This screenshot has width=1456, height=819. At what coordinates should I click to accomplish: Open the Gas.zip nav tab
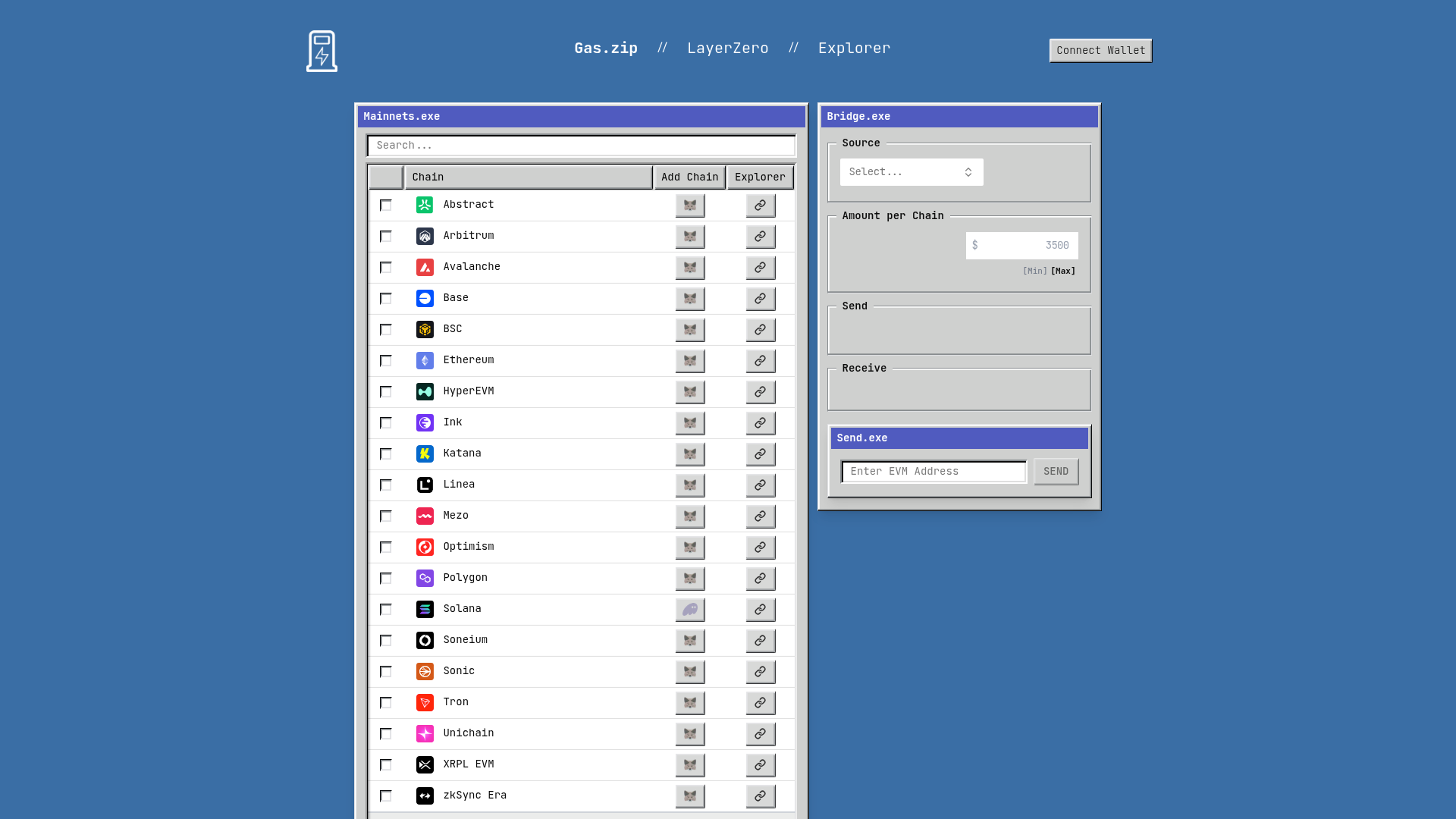(606, 48)
